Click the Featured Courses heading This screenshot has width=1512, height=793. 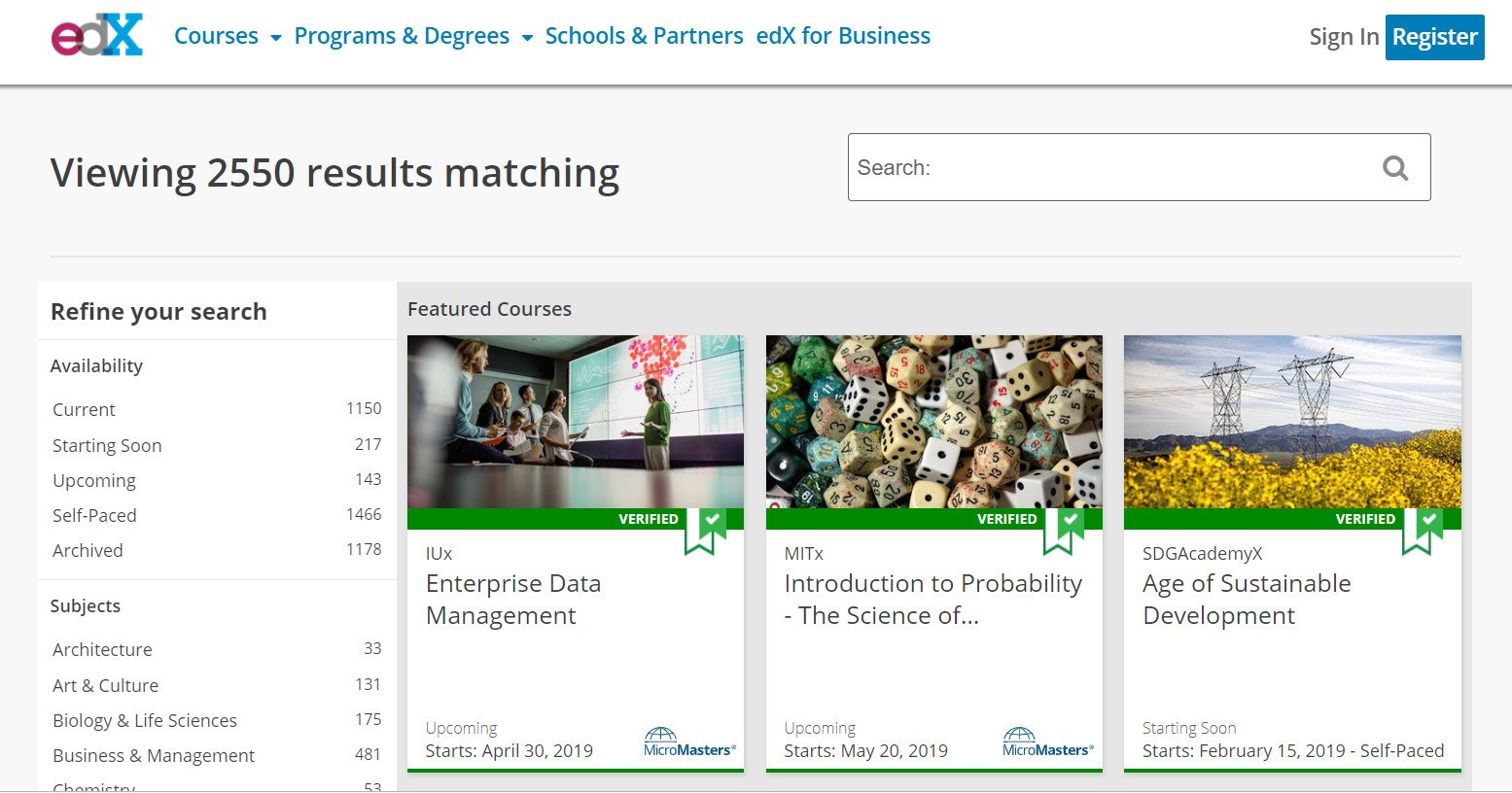click(x=489, y=309)
